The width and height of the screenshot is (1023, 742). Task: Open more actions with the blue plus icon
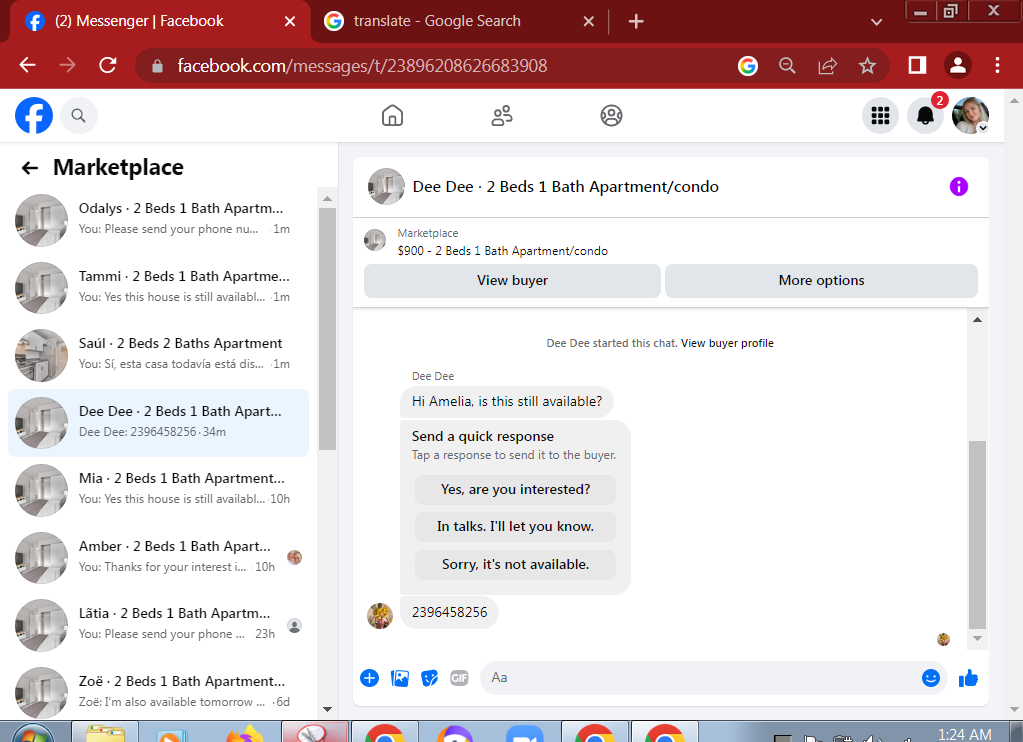coord(369,678)
